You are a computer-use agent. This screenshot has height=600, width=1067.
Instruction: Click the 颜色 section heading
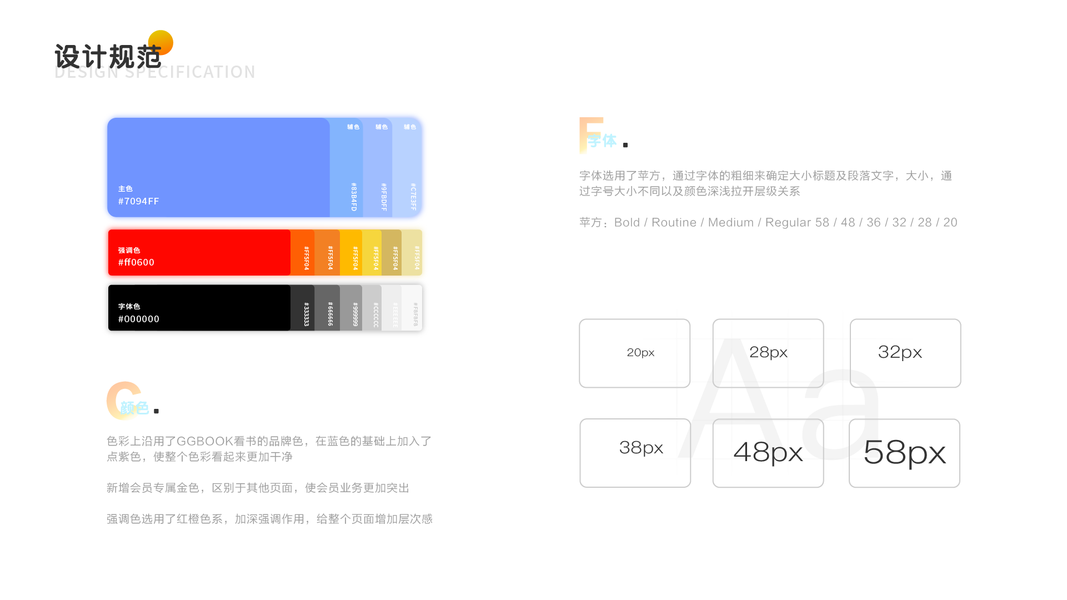134,408
